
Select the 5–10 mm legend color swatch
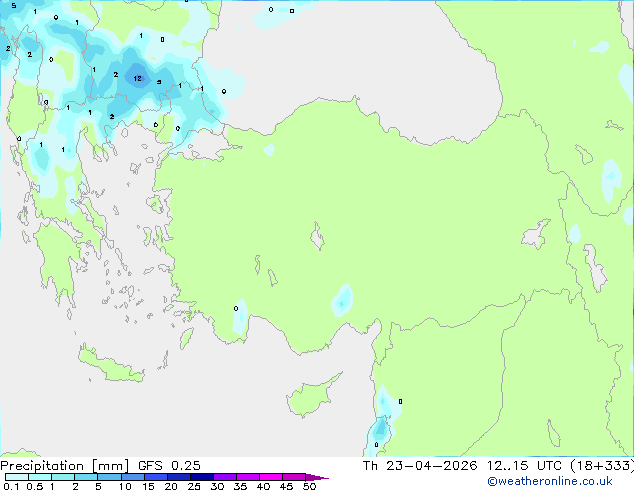click(x=109, y=477)
